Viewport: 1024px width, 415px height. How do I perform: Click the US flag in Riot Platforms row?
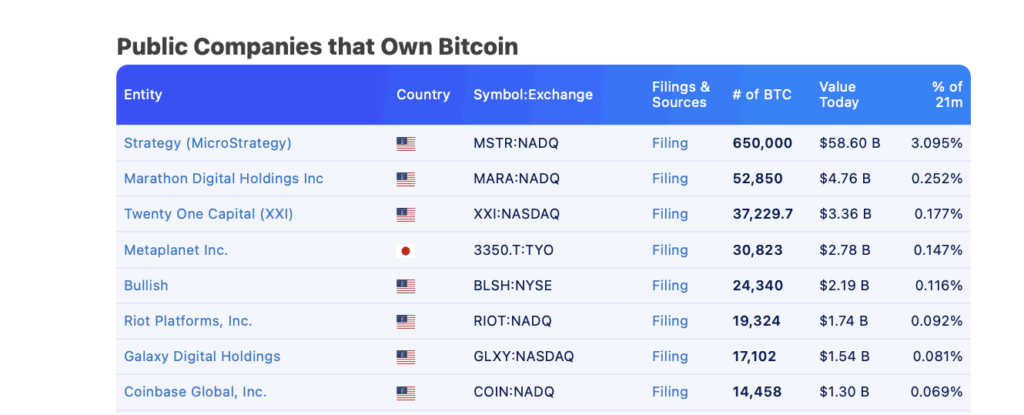[406, 322]
